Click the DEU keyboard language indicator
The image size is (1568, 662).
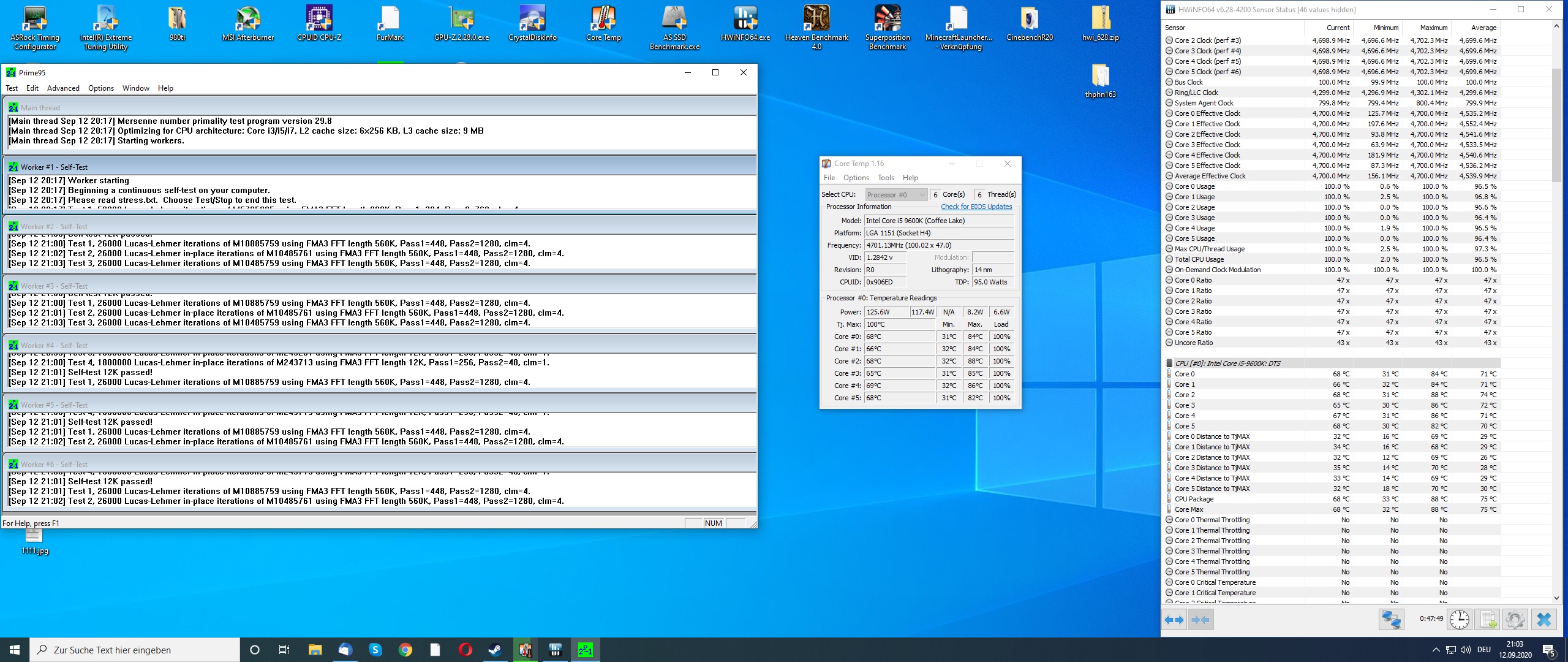point(1484,650)
